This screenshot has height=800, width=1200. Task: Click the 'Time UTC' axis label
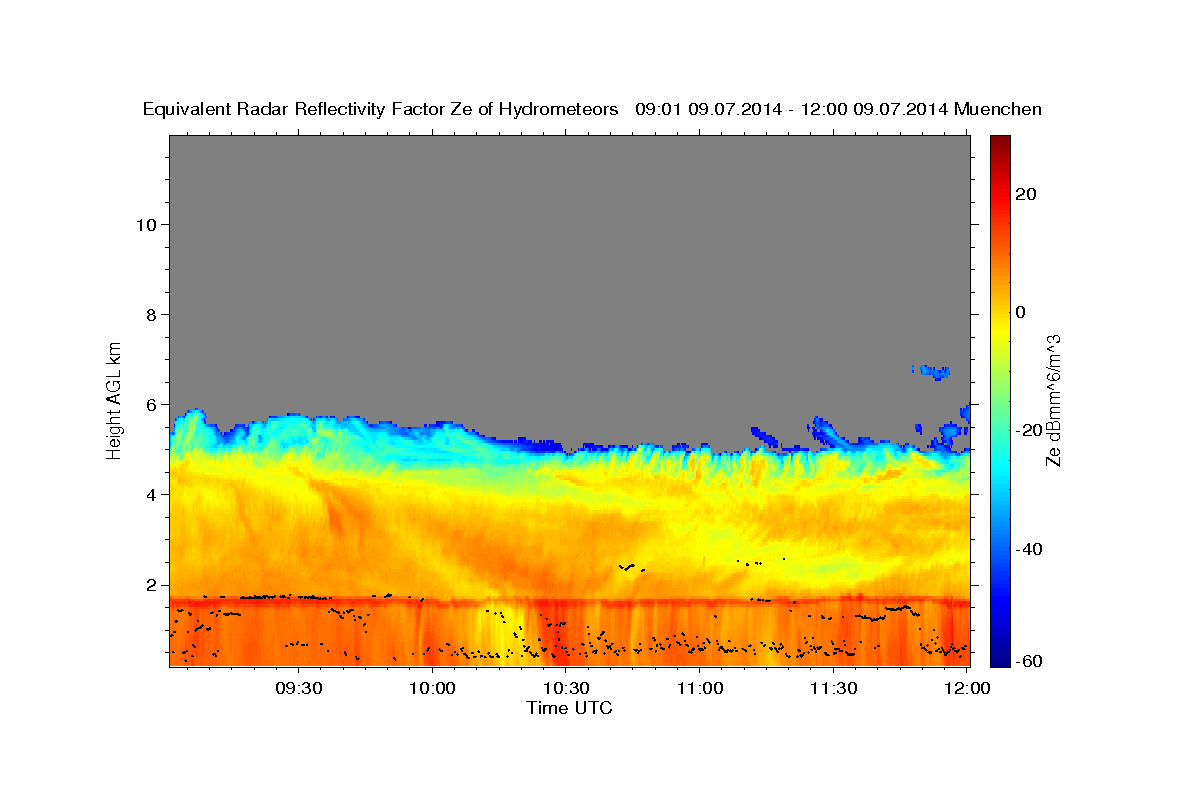click(569, 709)
